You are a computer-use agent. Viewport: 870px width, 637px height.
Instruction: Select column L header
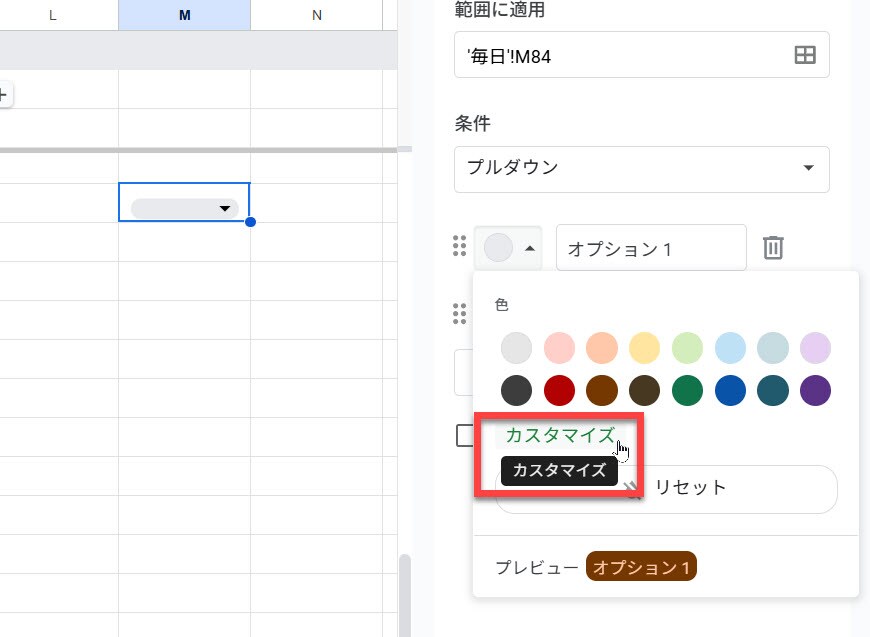click(x=52, y=15)
